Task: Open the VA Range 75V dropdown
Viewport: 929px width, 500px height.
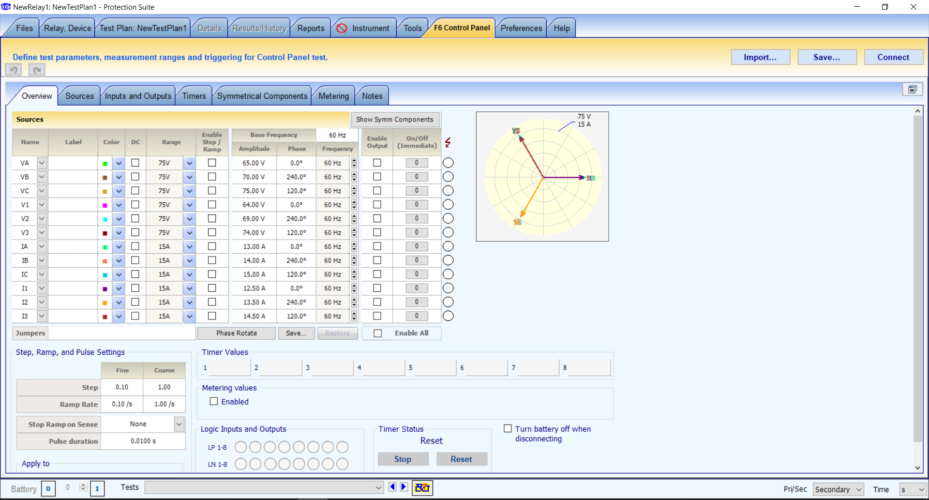Action: pyautogui.click(x=189, y=163)
